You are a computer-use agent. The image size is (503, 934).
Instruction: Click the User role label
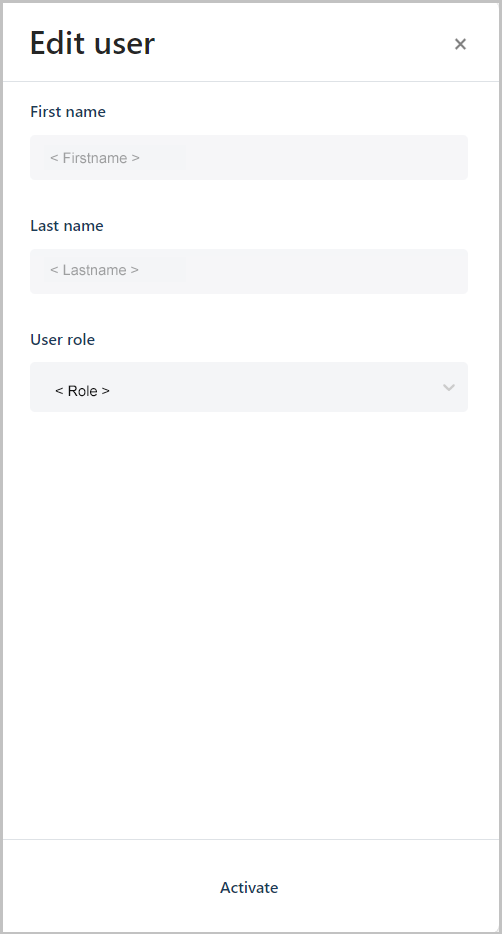pos(63,339)
